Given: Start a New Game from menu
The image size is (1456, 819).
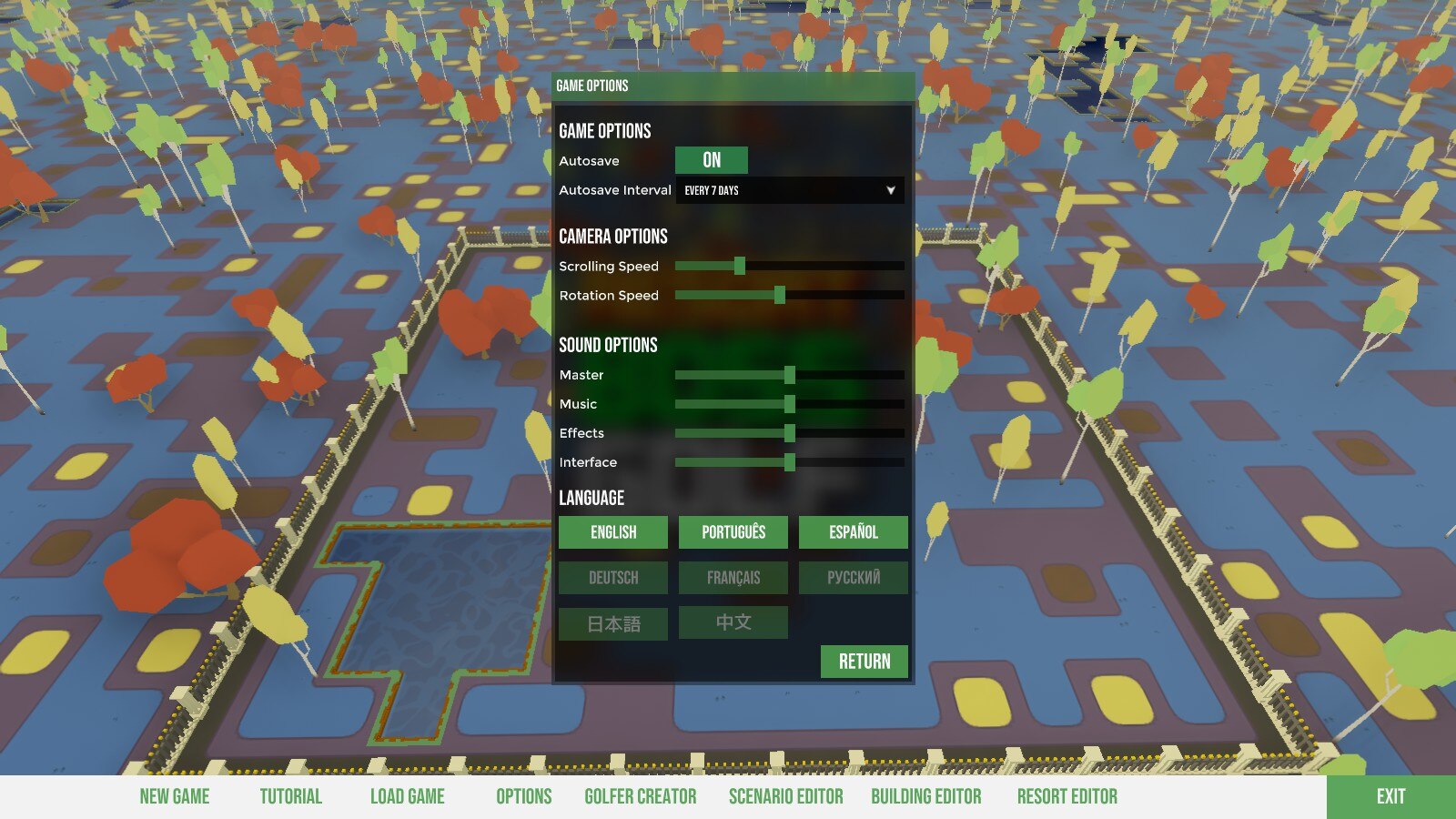Looking at the screenshot, I should click(175, 797).
